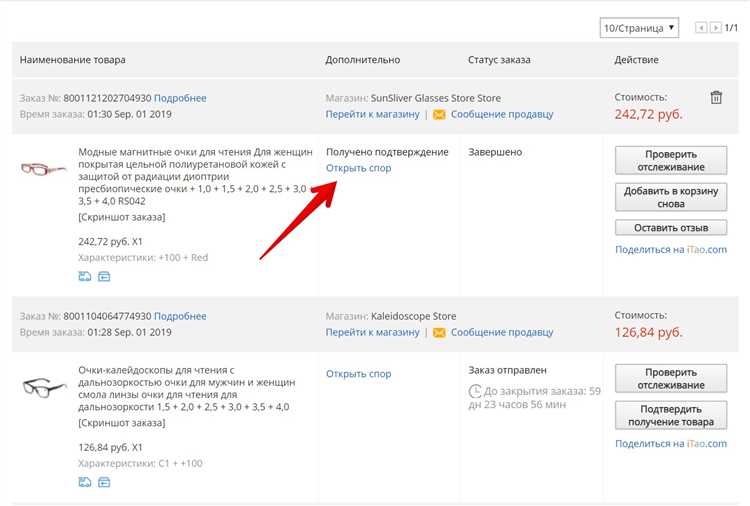750x506 pixels.
Task: Open the 10/Страница items-per-page dropdown
Action: click(639, 28)
